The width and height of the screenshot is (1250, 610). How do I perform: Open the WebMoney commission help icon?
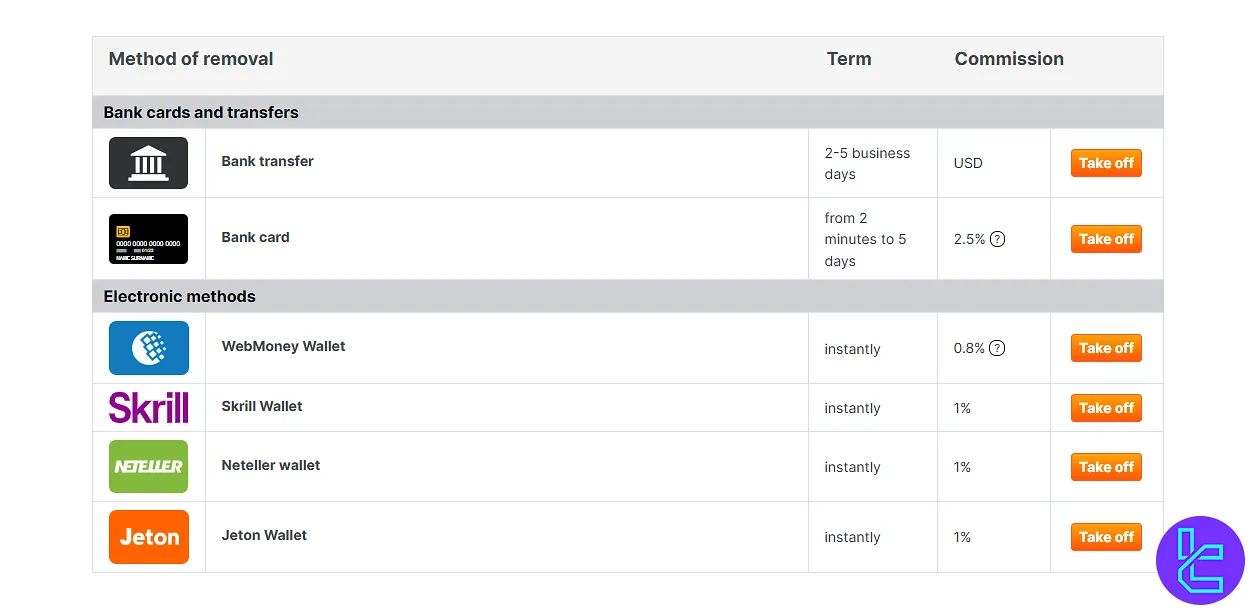(997, 348)
